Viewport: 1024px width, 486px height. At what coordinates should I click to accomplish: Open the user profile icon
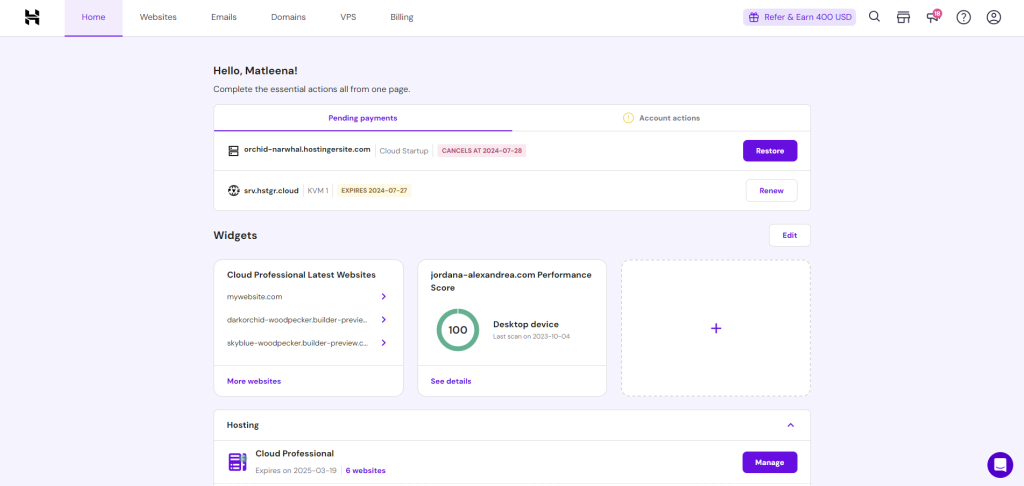pos(993,17)
